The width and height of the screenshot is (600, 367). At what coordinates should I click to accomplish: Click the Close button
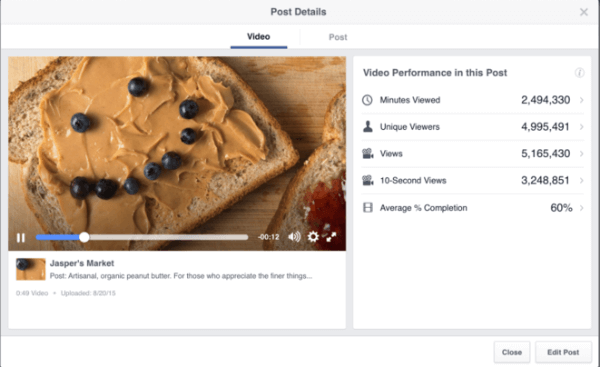(x=512, y=352)
